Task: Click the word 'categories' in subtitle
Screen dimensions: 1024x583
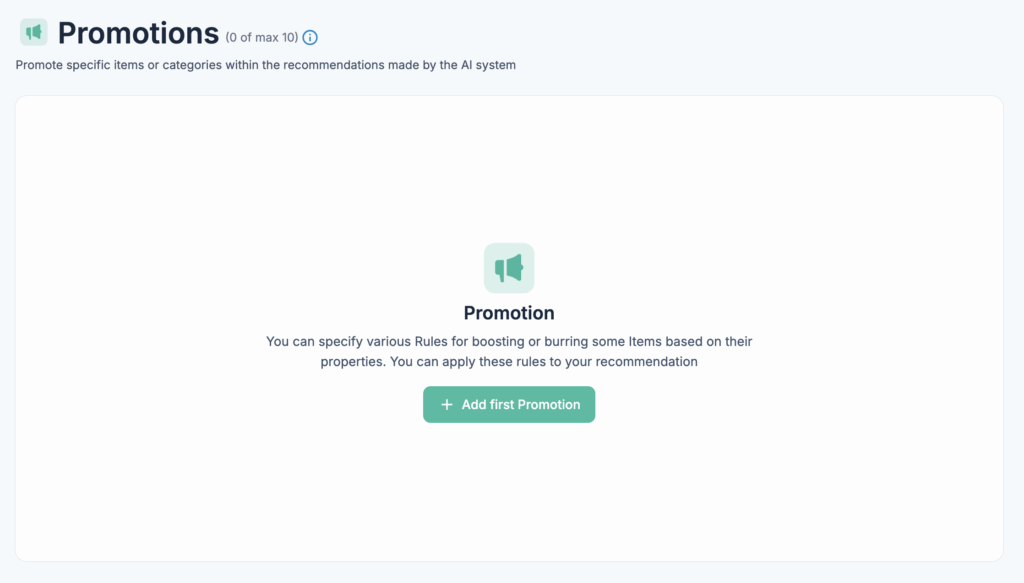Action: click(192, 65)
